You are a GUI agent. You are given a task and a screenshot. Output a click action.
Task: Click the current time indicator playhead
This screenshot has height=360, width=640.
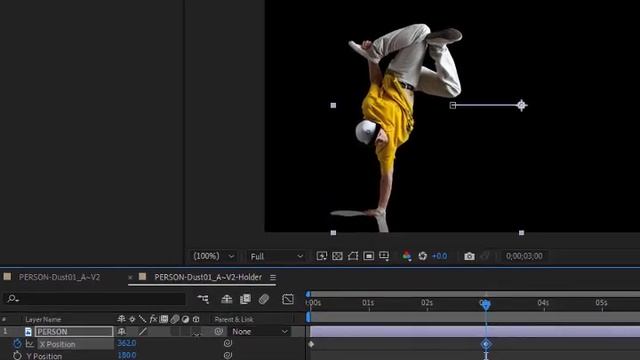point(485,304)
